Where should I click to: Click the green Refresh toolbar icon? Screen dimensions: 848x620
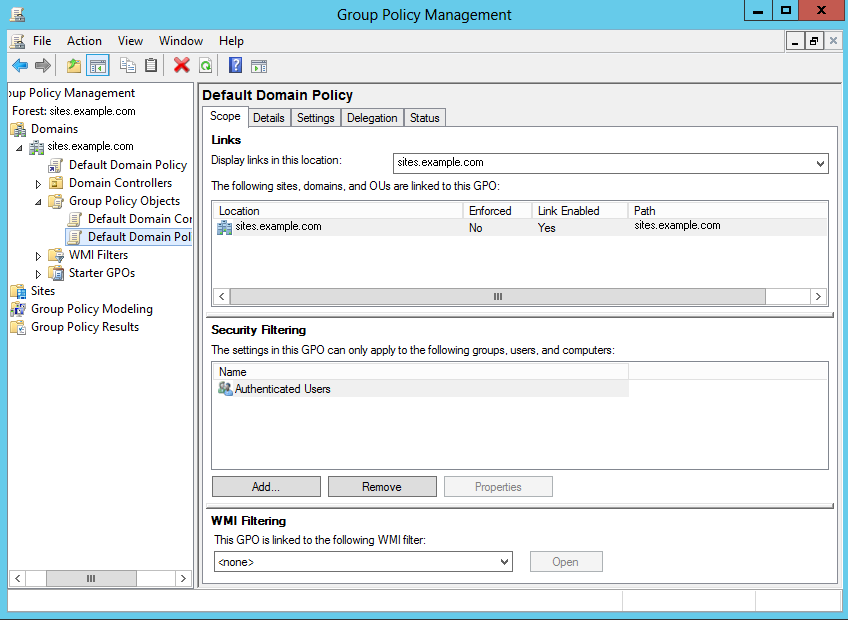coord(206,66)
